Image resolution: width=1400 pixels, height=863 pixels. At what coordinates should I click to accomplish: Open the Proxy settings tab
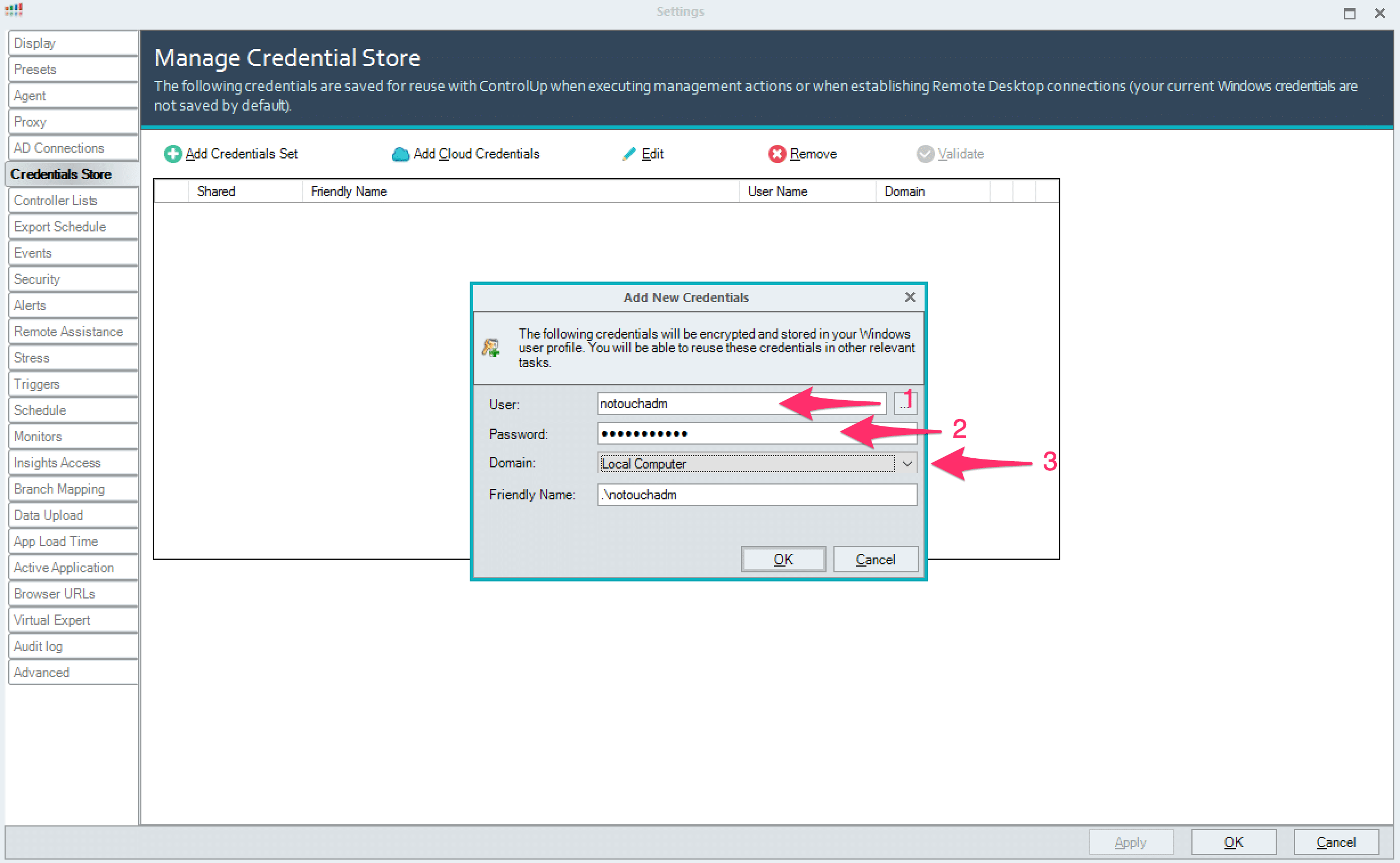73,122
